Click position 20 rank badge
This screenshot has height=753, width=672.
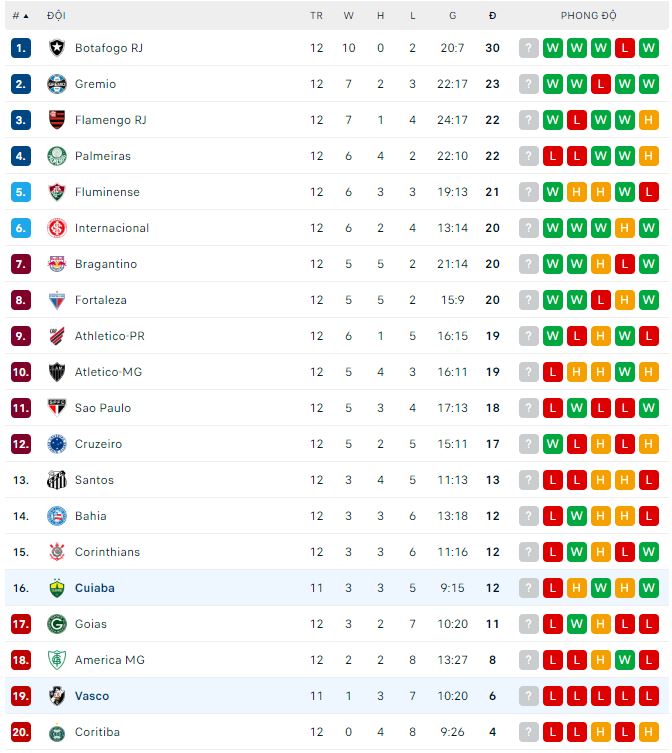pyautogui.click(x=21, y=732)
